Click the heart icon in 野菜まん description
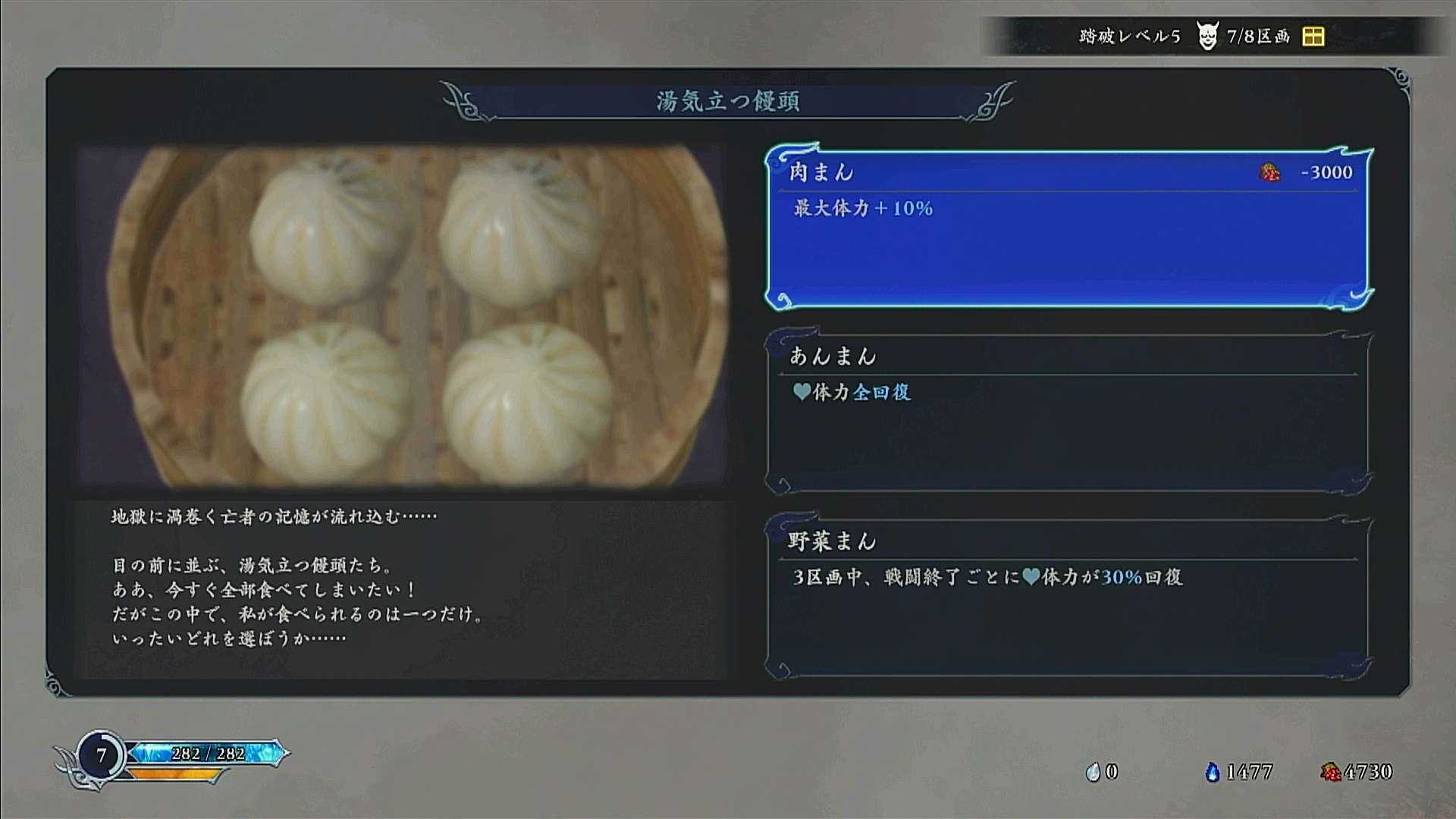This screenshot has width=1456, height=819. pyautogui.click(x=1031, y=577)
